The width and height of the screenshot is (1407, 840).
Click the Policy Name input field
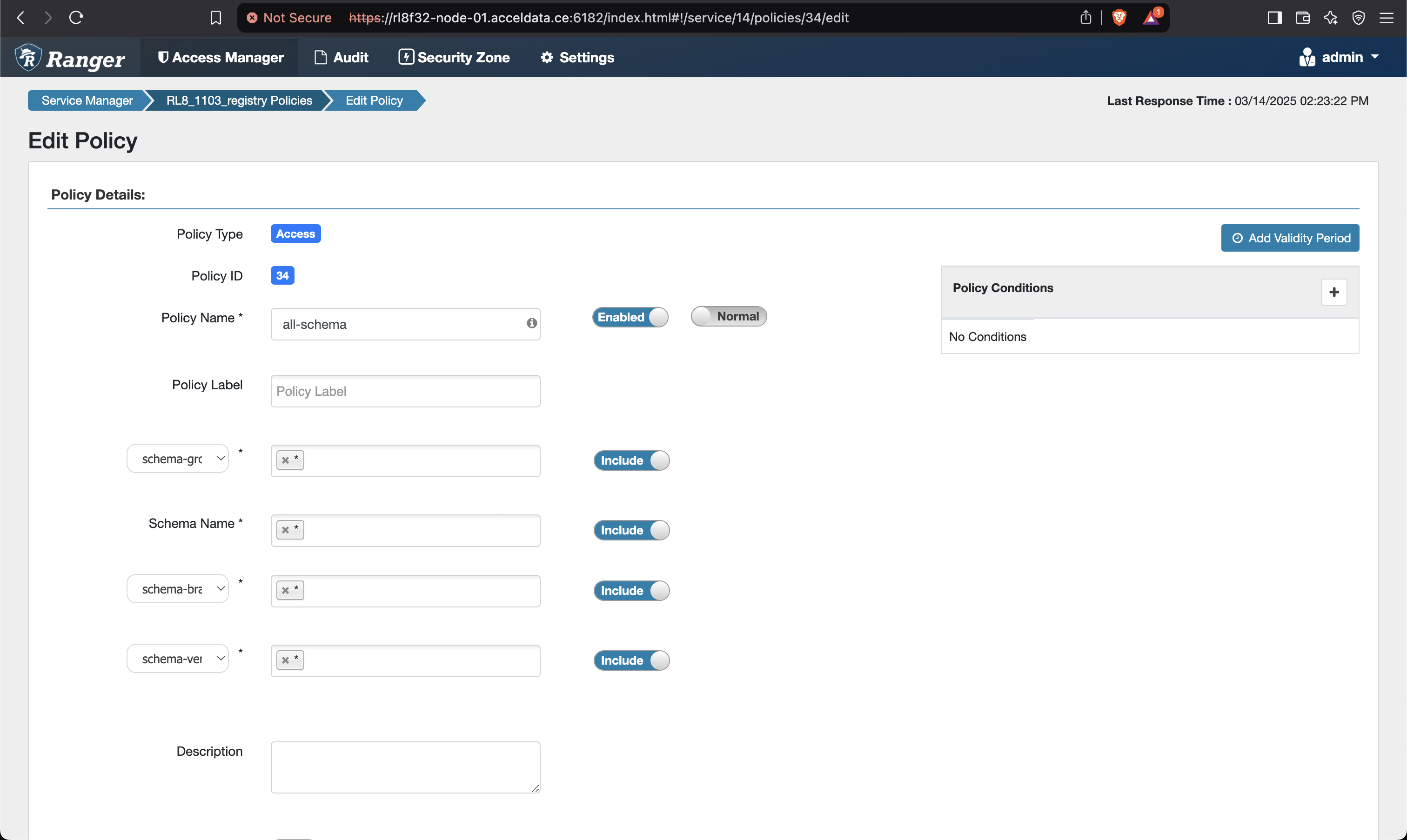pyautogui.click(x=405, y=324)
